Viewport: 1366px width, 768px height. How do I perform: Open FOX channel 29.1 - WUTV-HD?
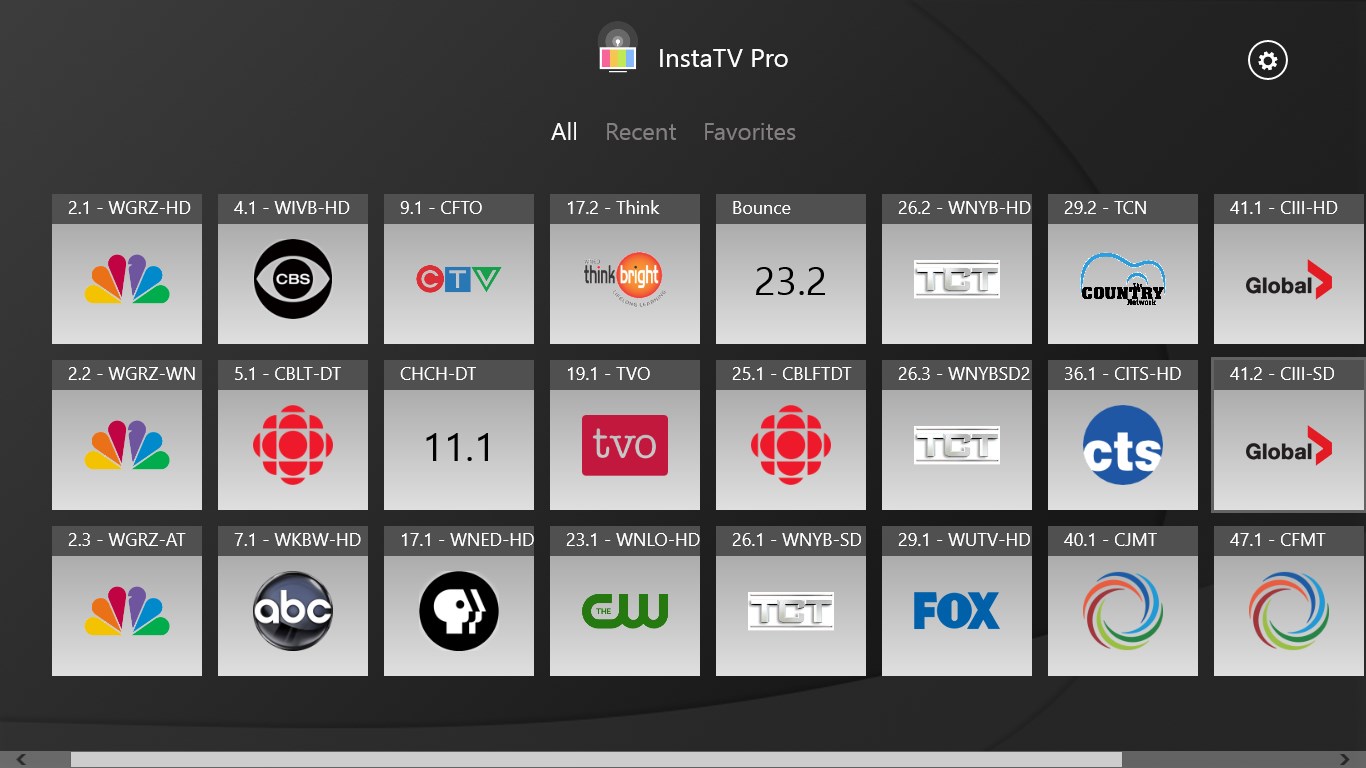pos(957,601)
